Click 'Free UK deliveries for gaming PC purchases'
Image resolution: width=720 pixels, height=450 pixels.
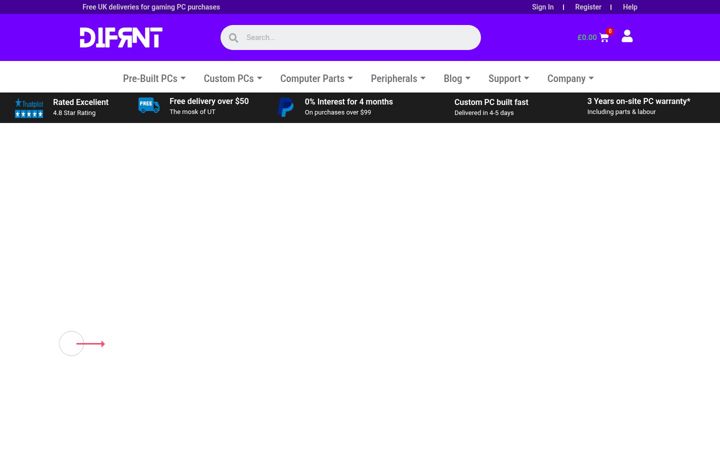151,7
